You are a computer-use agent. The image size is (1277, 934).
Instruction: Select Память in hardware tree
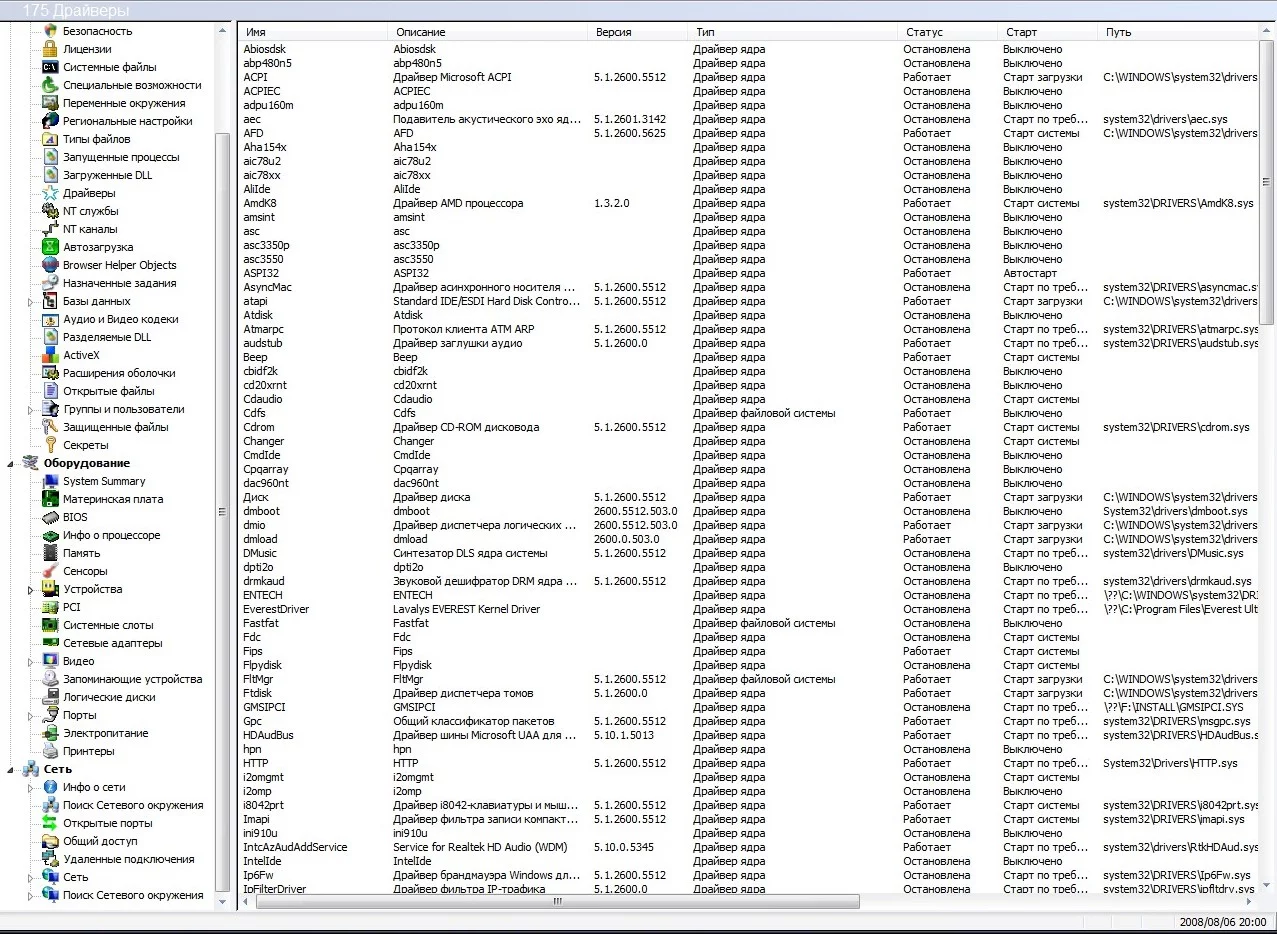click(x=81, y=553)
